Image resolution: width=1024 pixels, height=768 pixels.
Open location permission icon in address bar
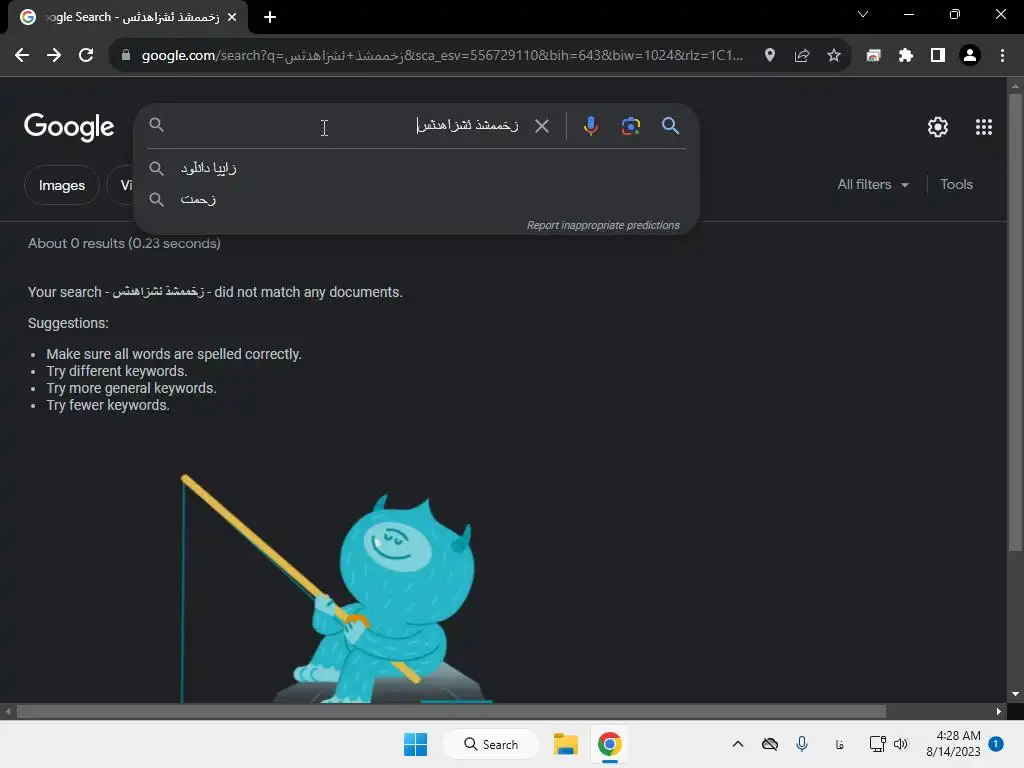click(x=769, y=56)
